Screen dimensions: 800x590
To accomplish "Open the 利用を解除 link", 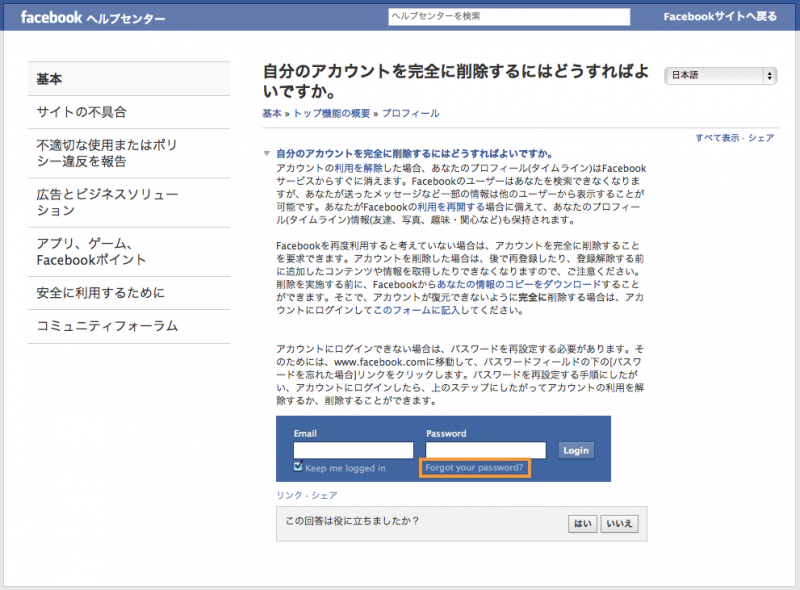I will 358,168.
